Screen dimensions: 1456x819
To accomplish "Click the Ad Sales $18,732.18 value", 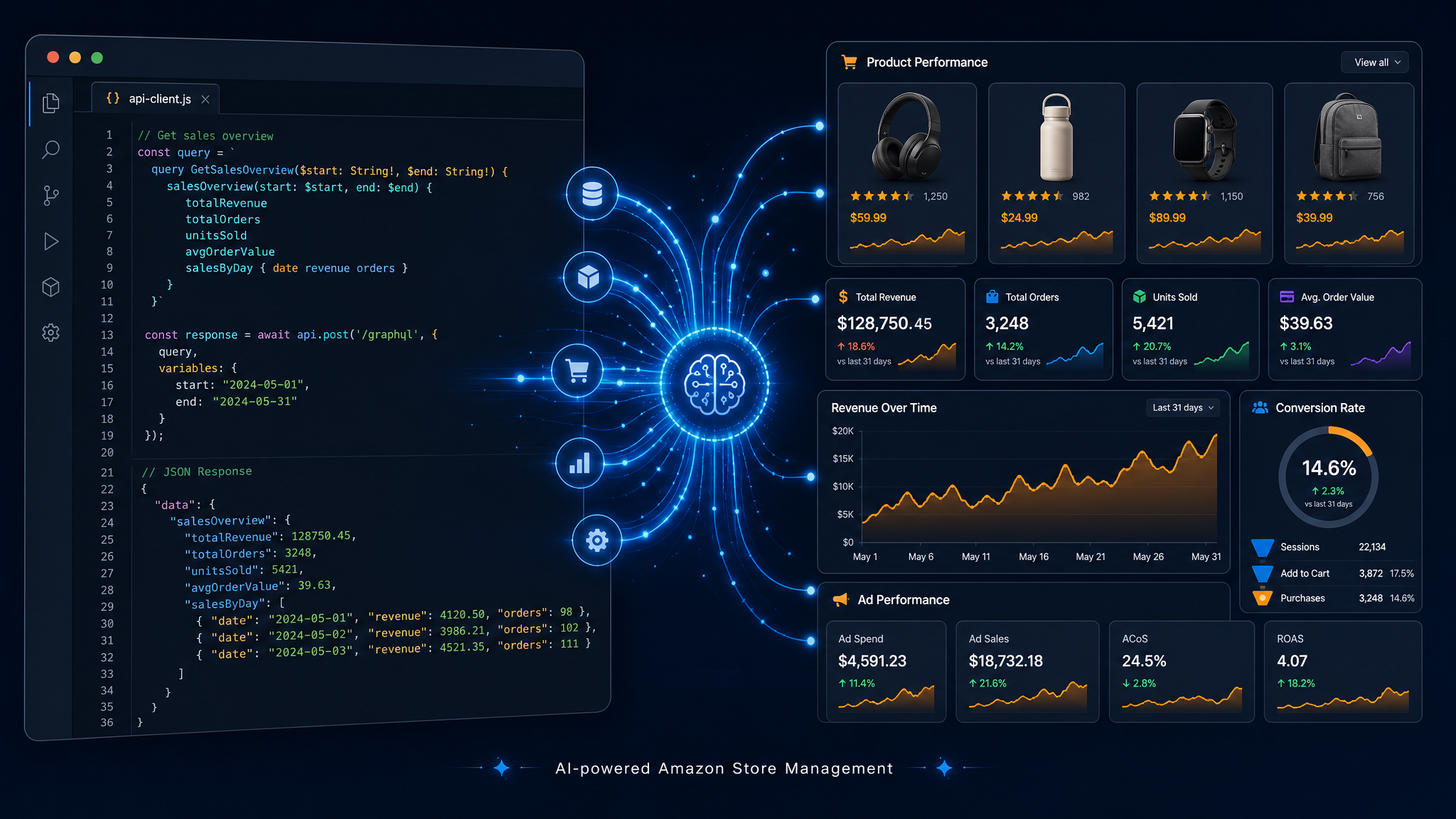I will [x=1006, y=661].
